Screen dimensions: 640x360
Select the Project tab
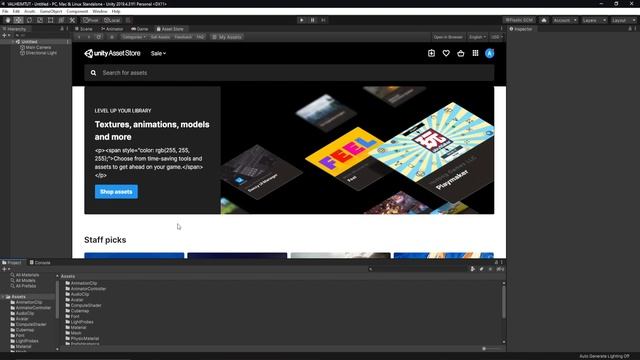[x=12, y=262]
